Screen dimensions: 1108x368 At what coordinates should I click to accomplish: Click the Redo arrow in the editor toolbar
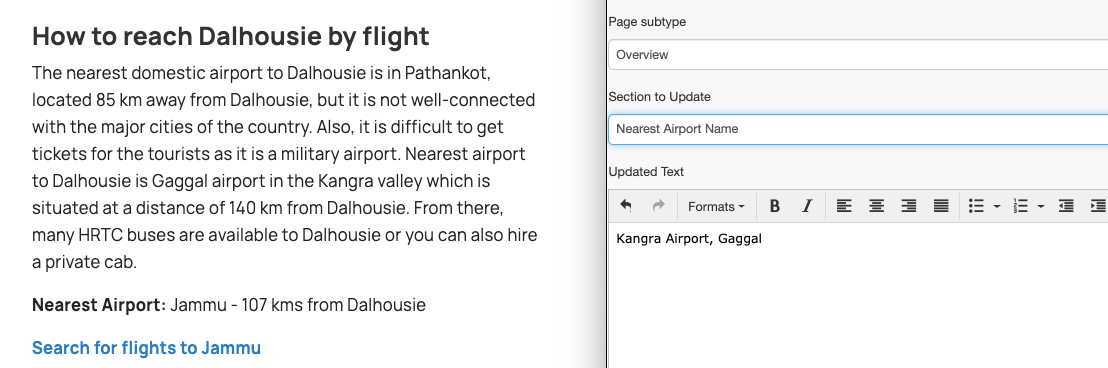(x=659, y=206)
